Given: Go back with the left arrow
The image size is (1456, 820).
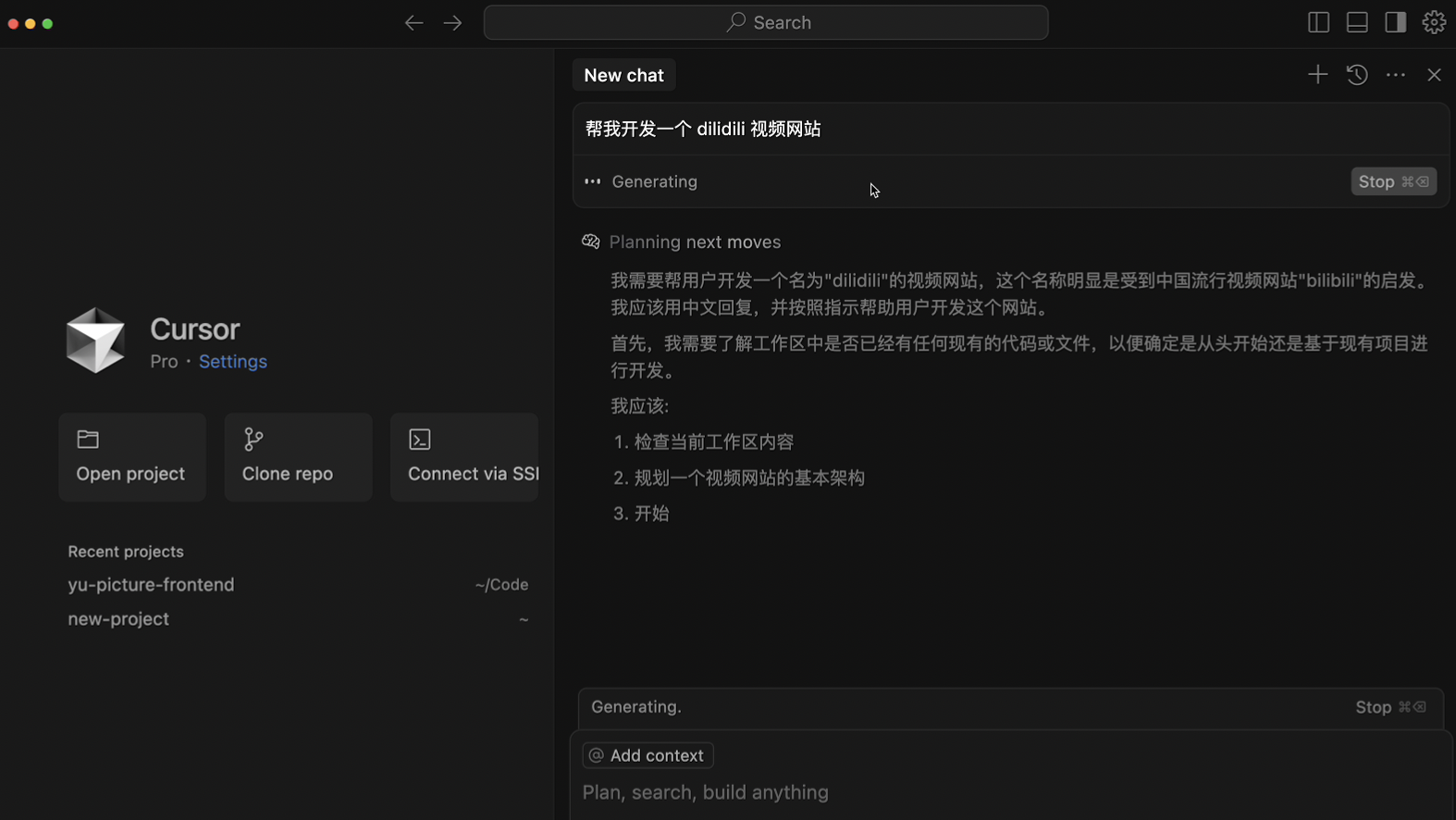Looking at the screenshot, I should point(413,23).
